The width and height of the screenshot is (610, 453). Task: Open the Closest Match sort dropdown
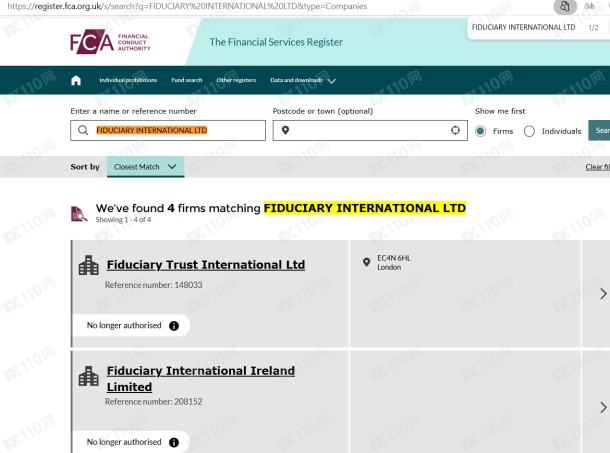pyautogui.click(x=145, y=167)
